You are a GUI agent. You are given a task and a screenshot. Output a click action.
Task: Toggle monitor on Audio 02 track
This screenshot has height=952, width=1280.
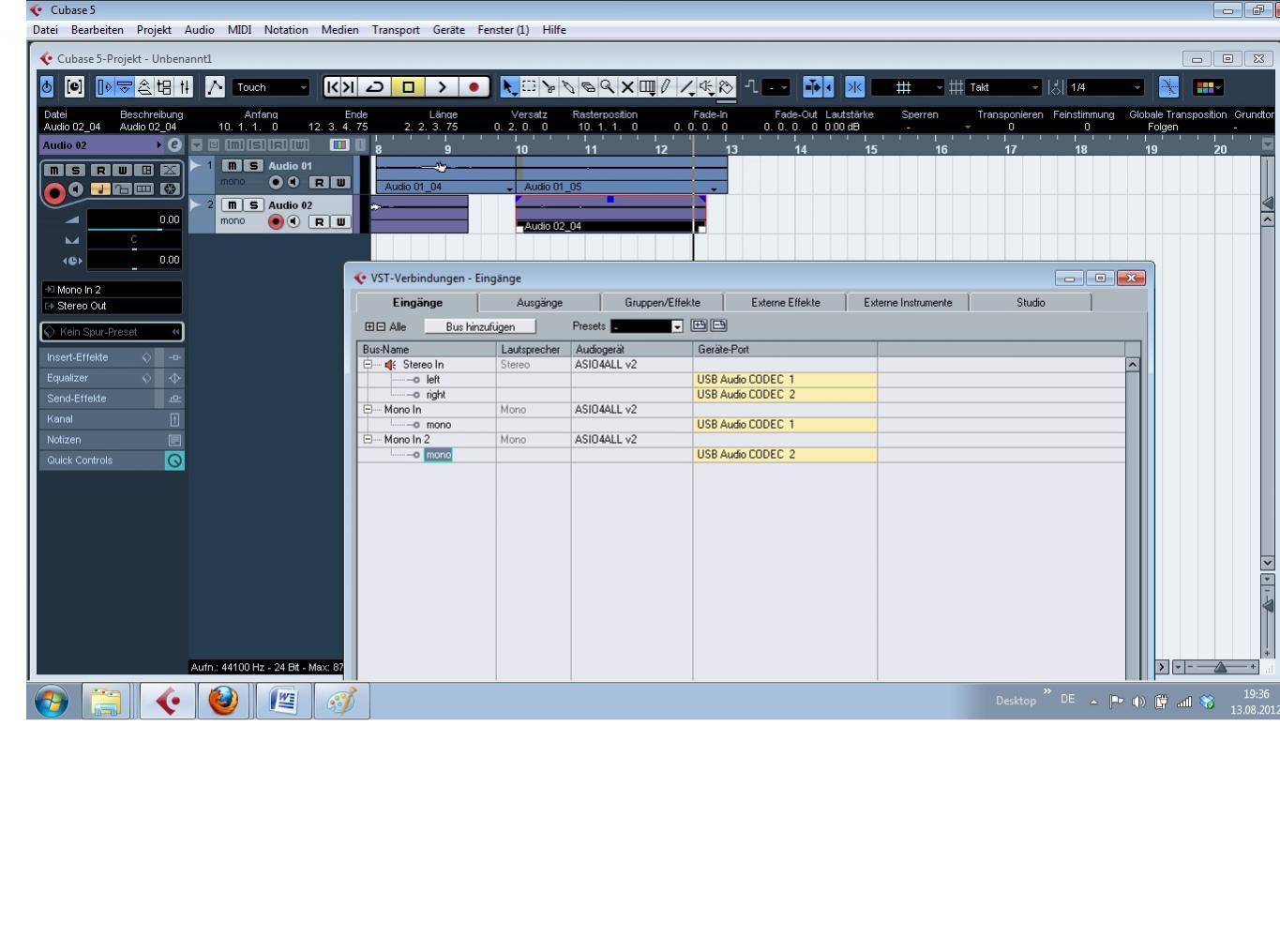[294, 221]
